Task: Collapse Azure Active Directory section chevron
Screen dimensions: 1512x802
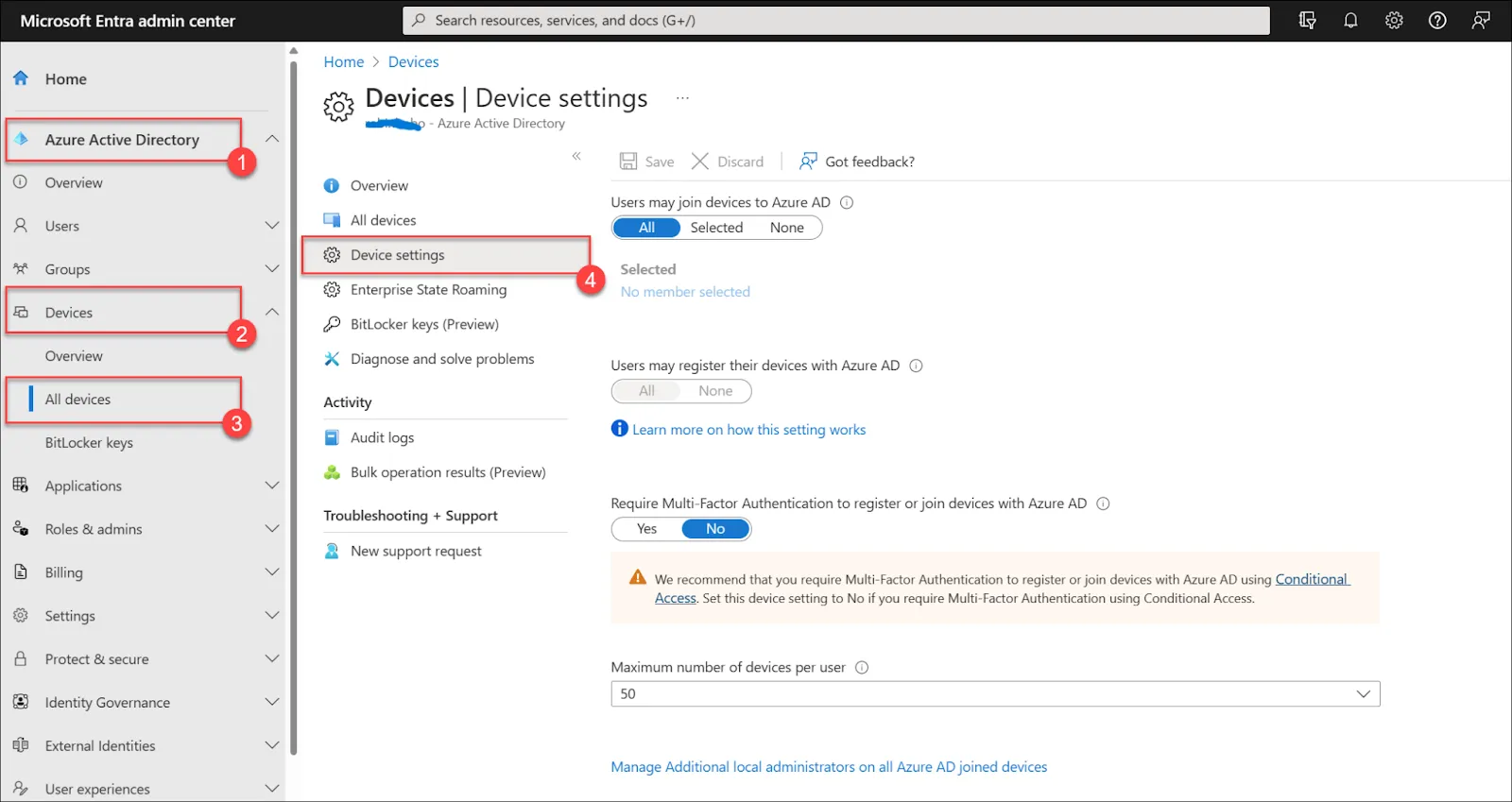Action: [x=272, y=139]
